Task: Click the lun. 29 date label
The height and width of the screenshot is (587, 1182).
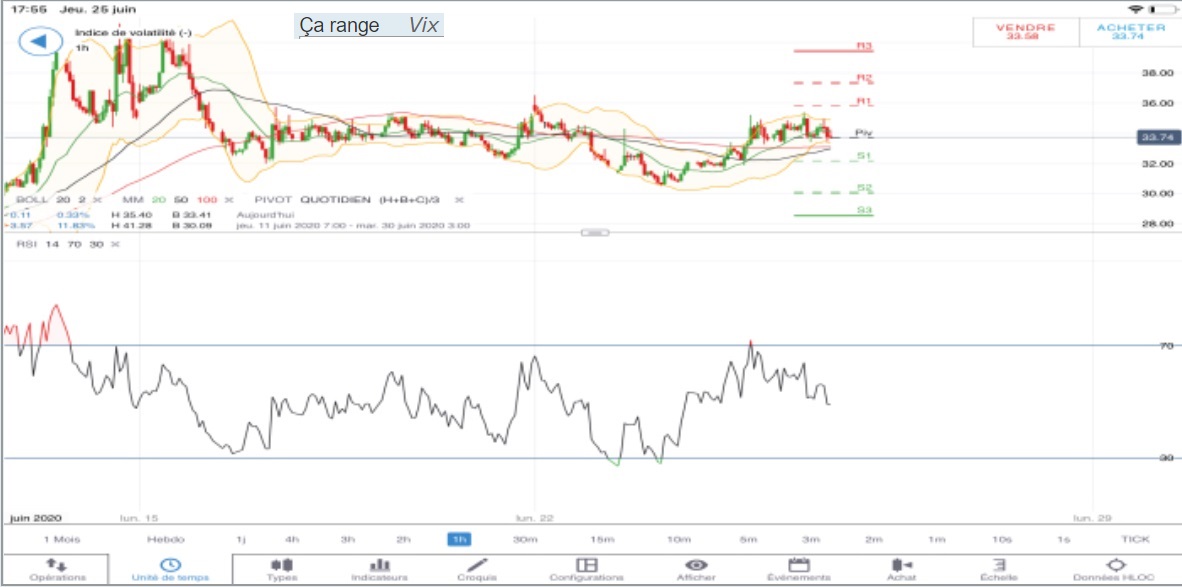Action: pos(1092,518)
